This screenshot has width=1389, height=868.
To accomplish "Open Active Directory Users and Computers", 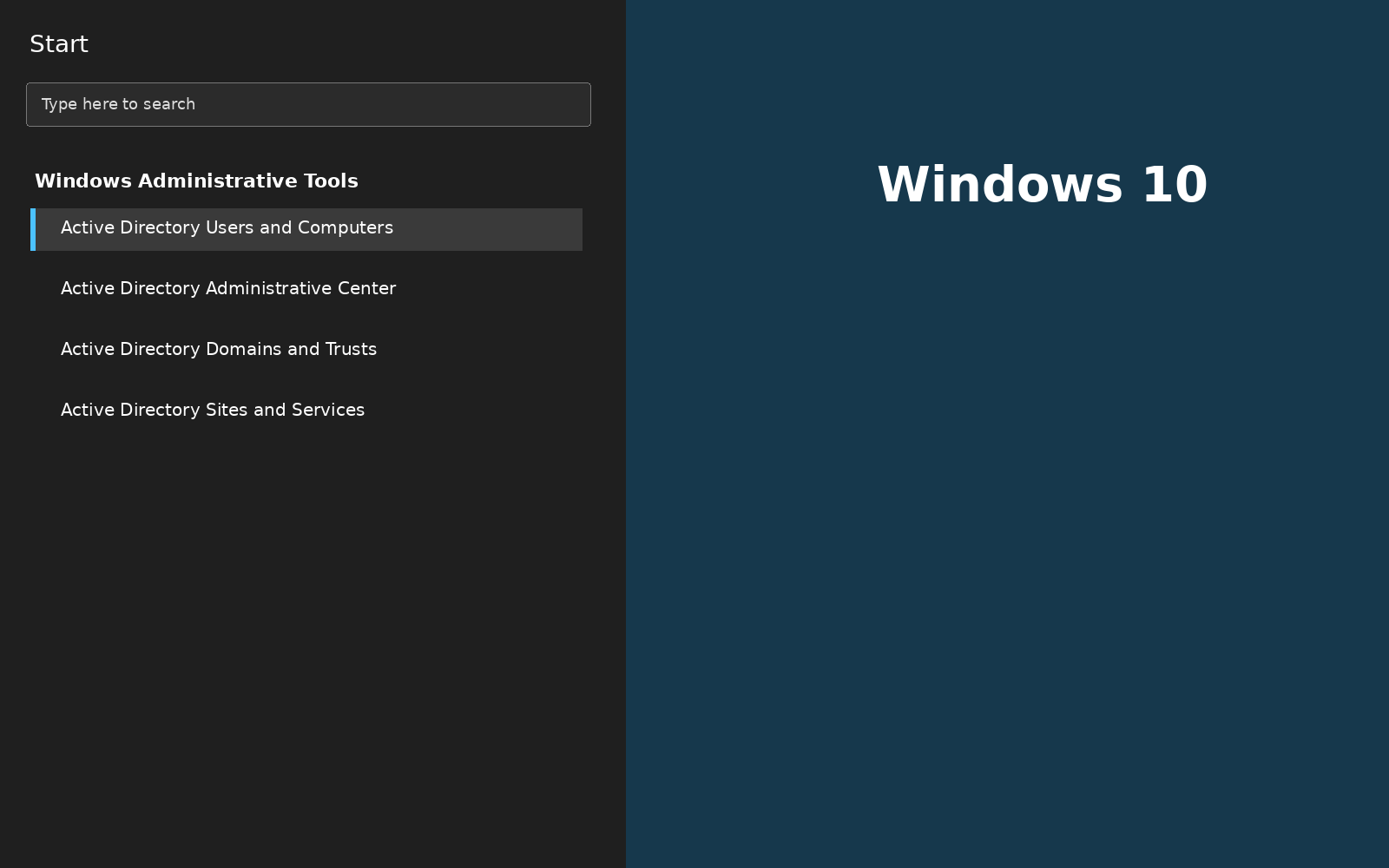I will [x=306, y=229].
